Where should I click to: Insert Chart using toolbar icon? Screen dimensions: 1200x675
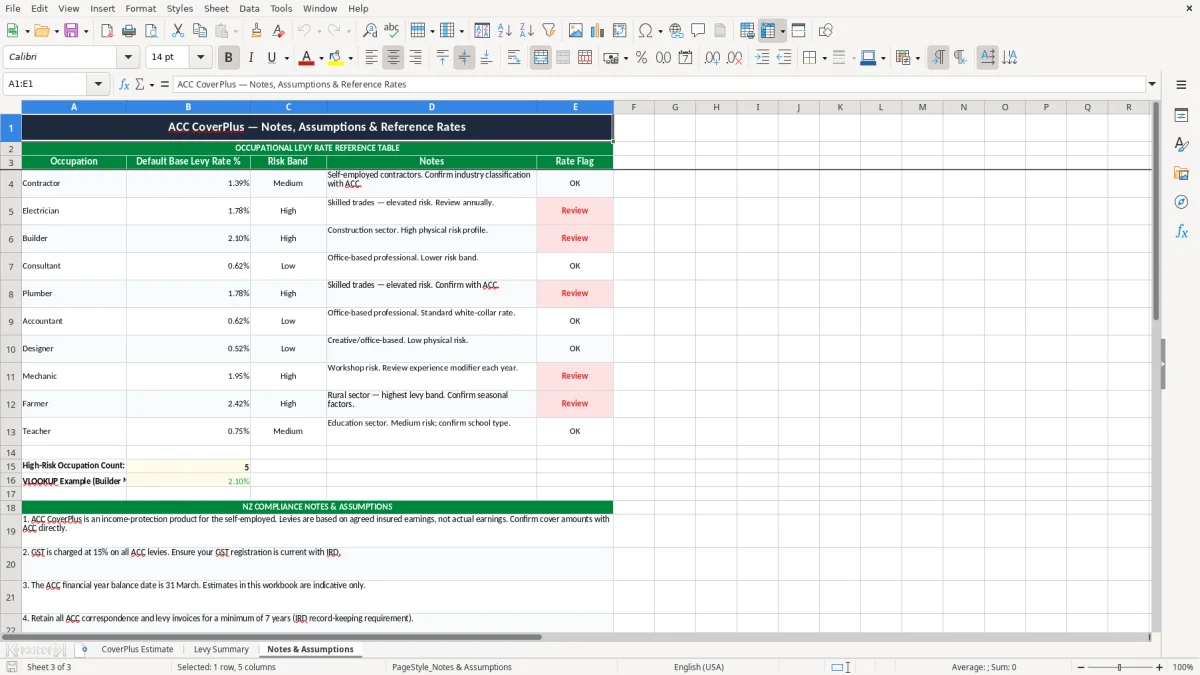tap(598, 31)
